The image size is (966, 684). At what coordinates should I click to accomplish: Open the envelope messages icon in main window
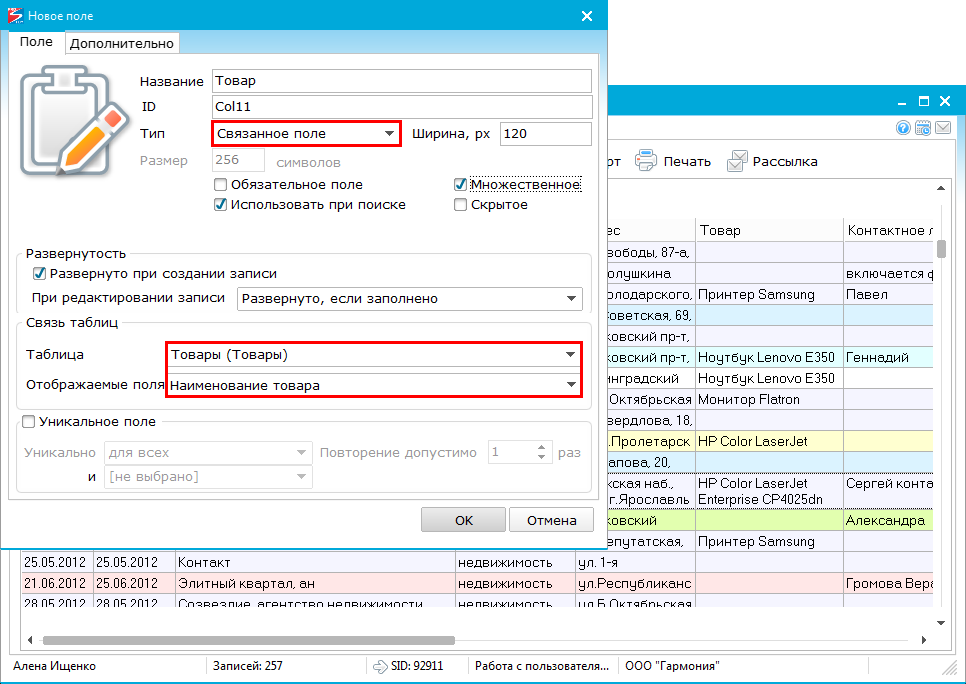pyautogui.click(x=943, y=128)
